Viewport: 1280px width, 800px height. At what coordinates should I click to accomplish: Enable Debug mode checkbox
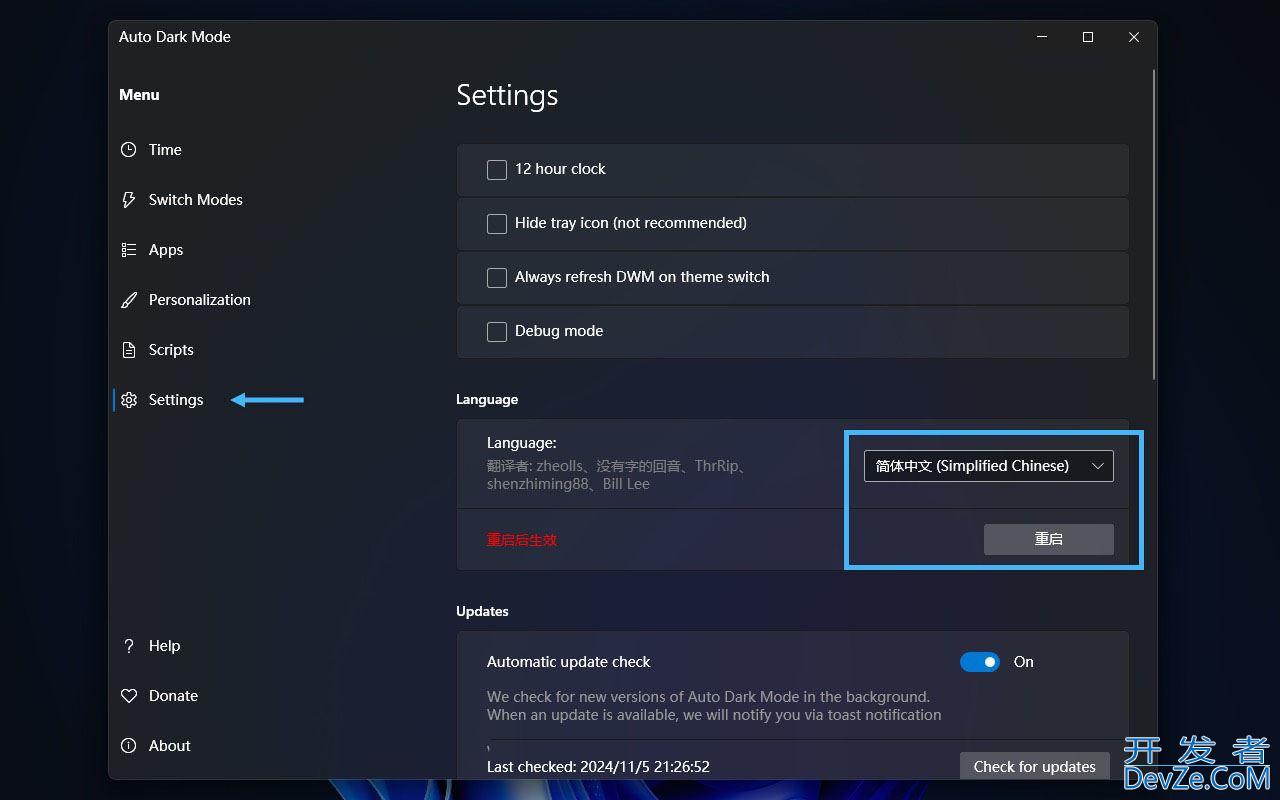pyautogui.click(x=497, y=332)
